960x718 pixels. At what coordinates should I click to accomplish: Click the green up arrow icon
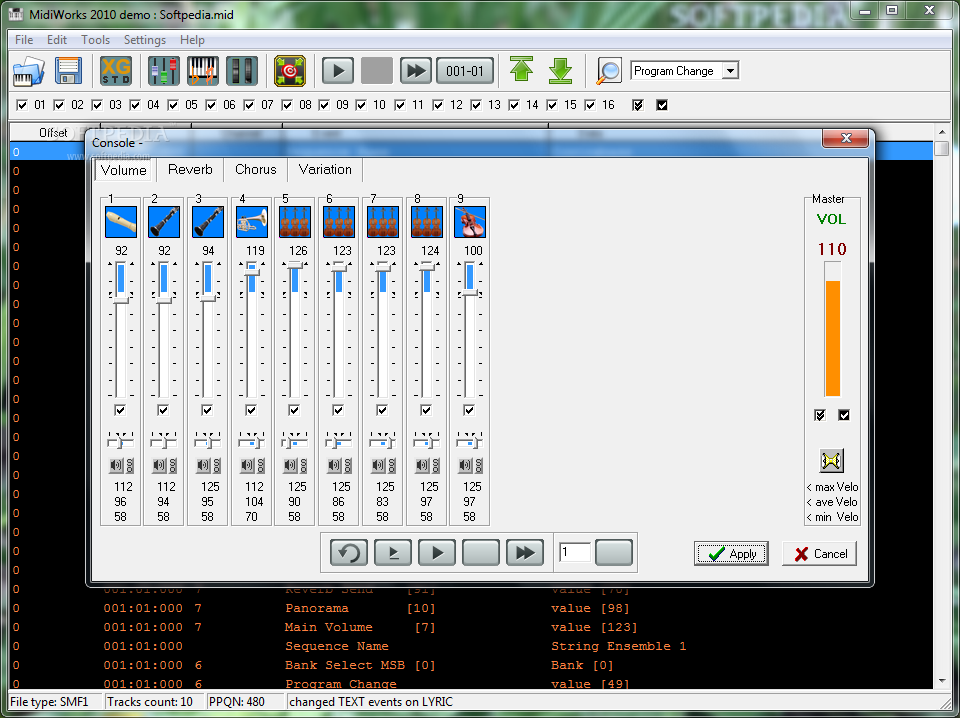(x=521, y=70)
